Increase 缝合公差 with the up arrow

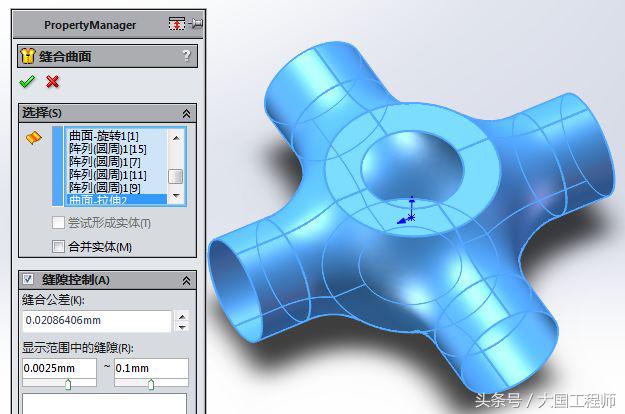click(x=182, y=316)
